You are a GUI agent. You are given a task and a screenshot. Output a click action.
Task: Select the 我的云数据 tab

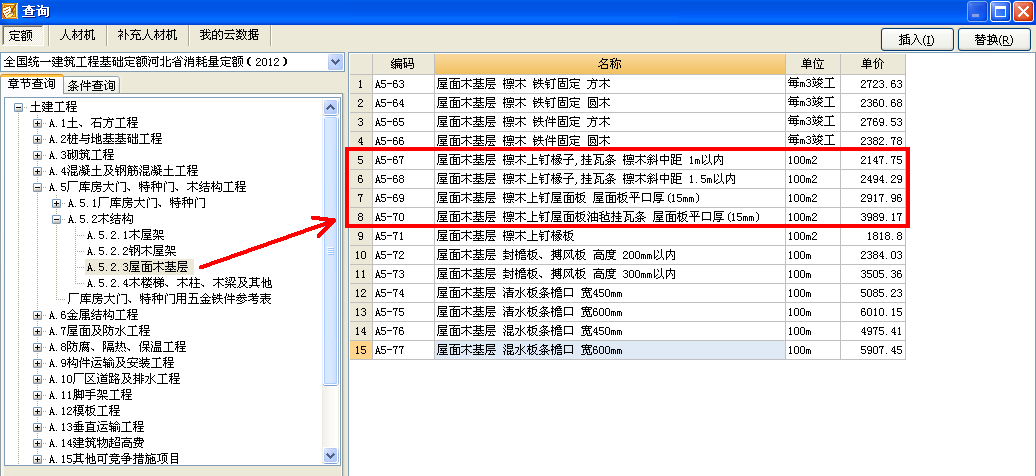(x=228, y=35)
